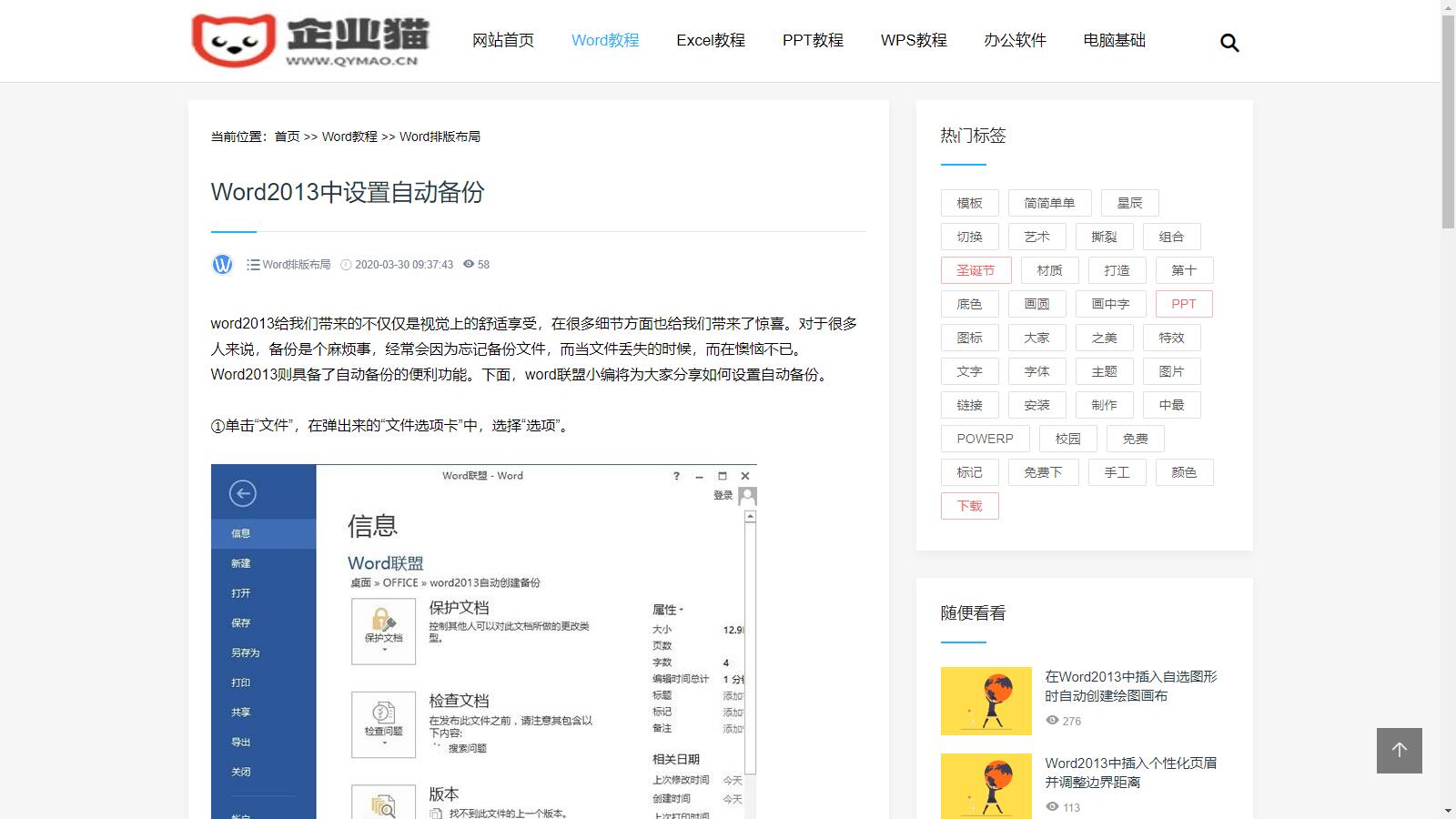Open the WPS教程 navigation tab
Image resolution: width=1456 pixels, height=819 pixels.
point(914,40)
